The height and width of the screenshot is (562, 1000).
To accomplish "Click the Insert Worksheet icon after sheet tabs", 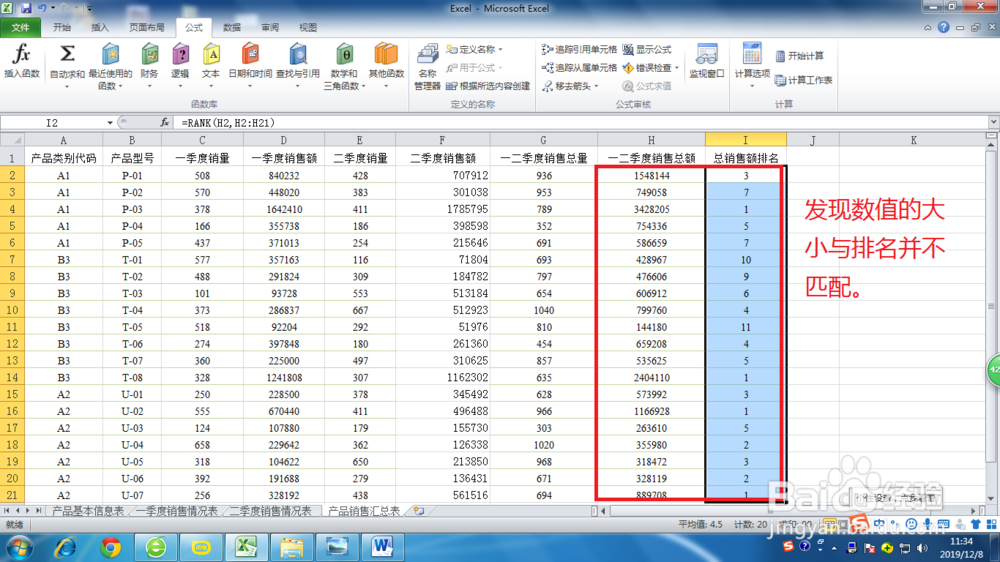I will (x=419, y=511).
